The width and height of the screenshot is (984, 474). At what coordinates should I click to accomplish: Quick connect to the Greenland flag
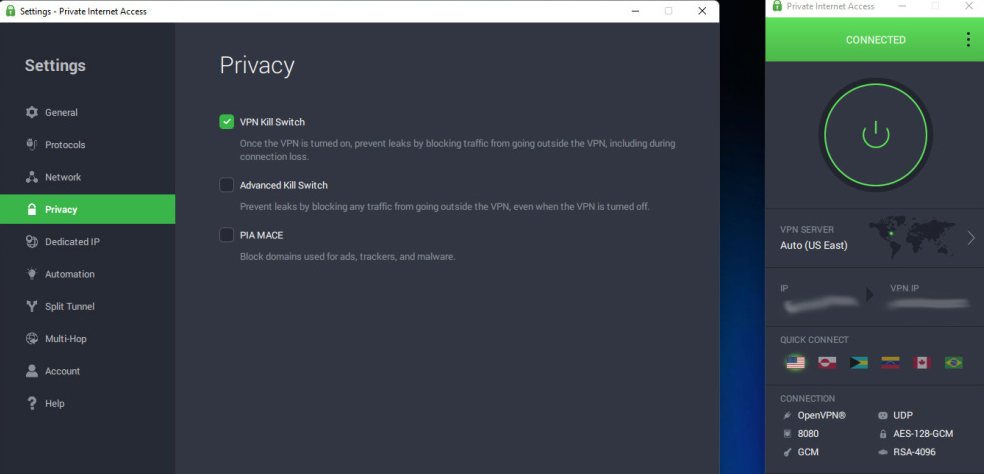click(x=827, y=363)
